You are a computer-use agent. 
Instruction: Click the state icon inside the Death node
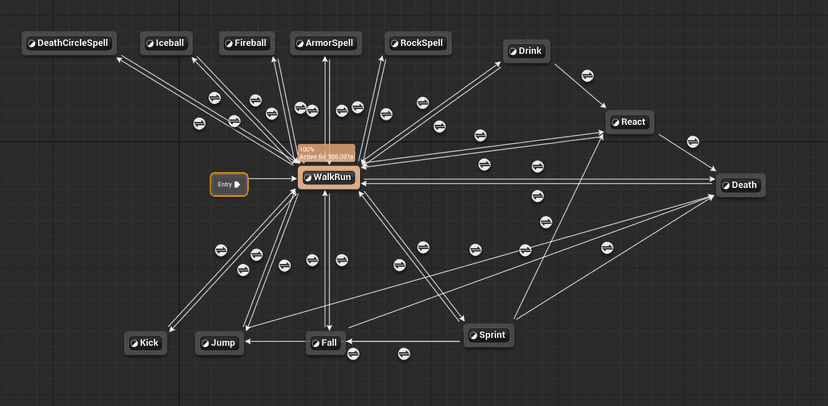coord(726,185)
